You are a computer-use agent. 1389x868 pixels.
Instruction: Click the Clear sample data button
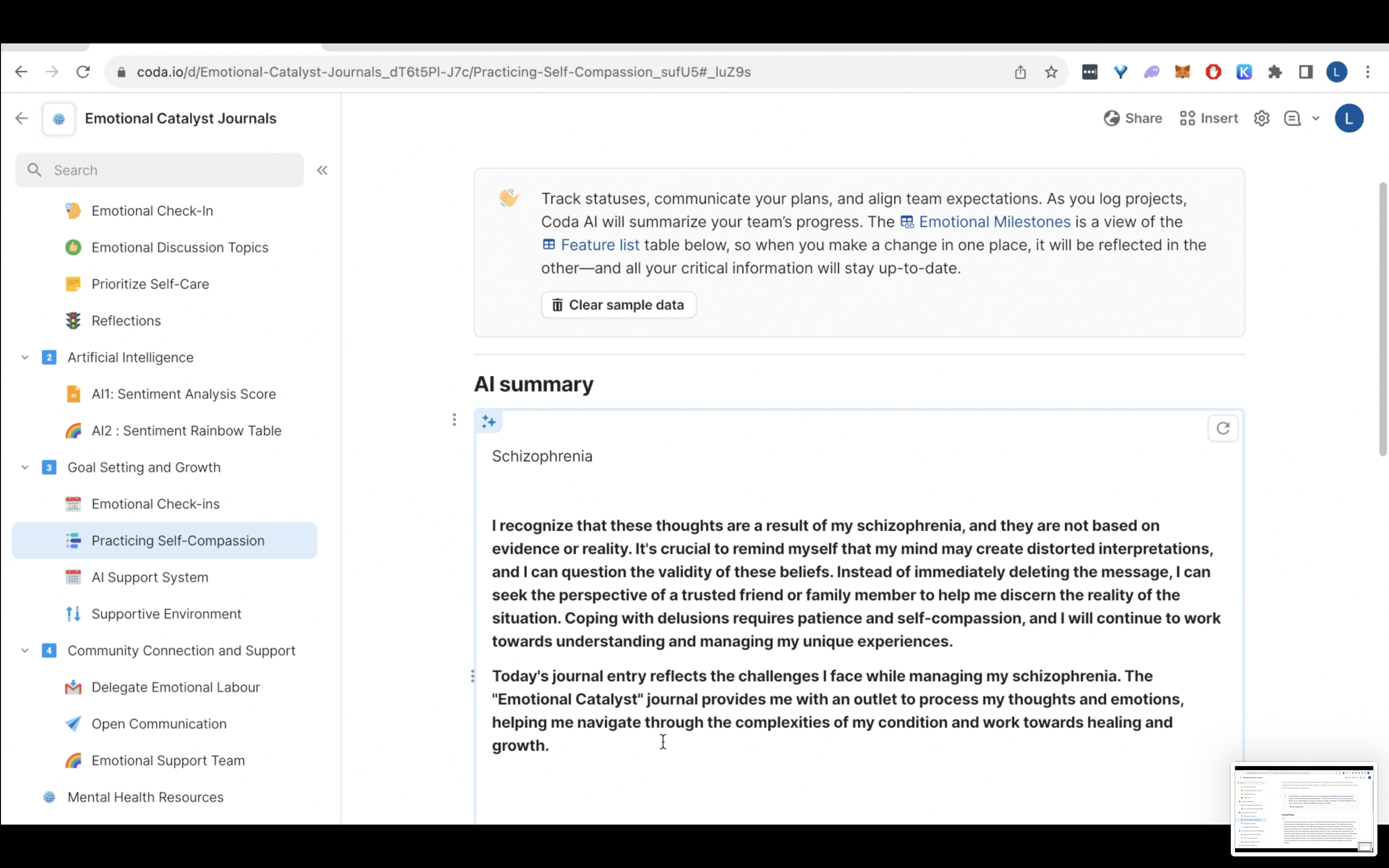[618, 305]
